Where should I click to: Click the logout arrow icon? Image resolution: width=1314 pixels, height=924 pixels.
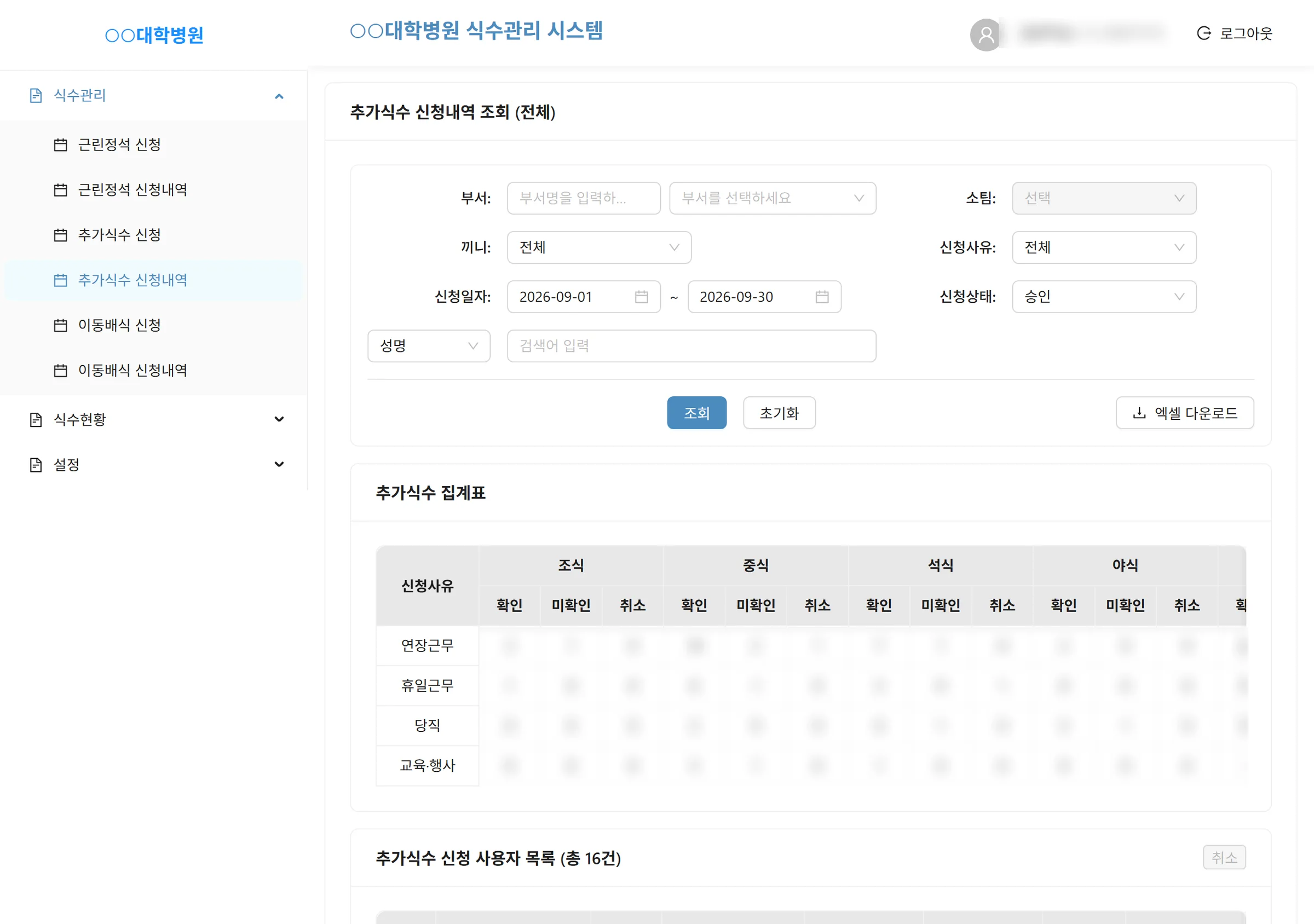pos(1203,33)
